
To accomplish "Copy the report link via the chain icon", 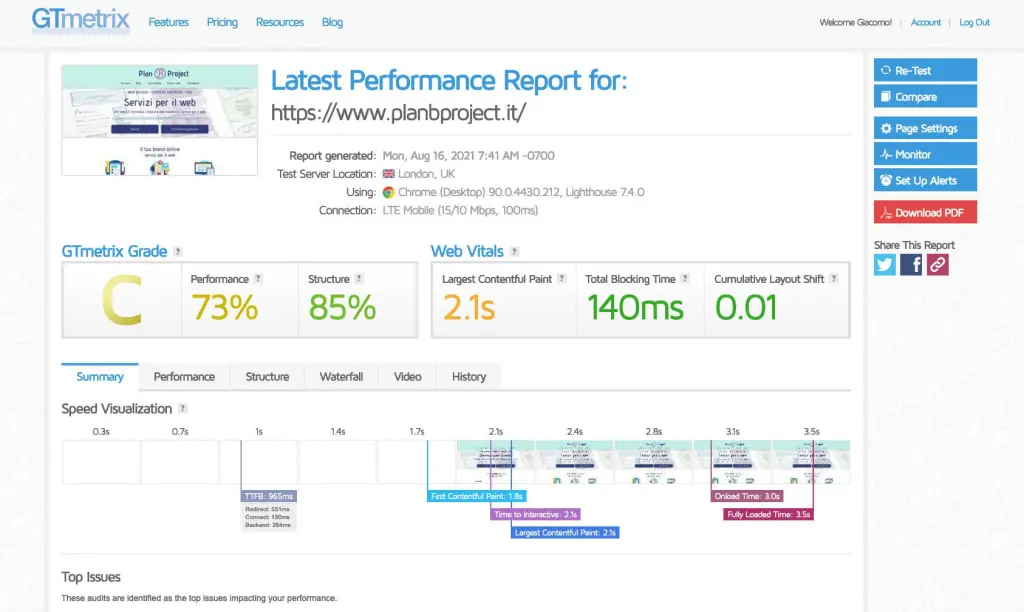I will tap(937, 265).
